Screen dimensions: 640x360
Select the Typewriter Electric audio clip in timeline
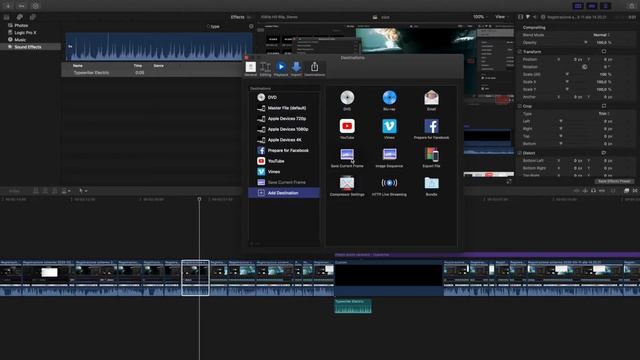pyautogui.click(x=353, y=307)
